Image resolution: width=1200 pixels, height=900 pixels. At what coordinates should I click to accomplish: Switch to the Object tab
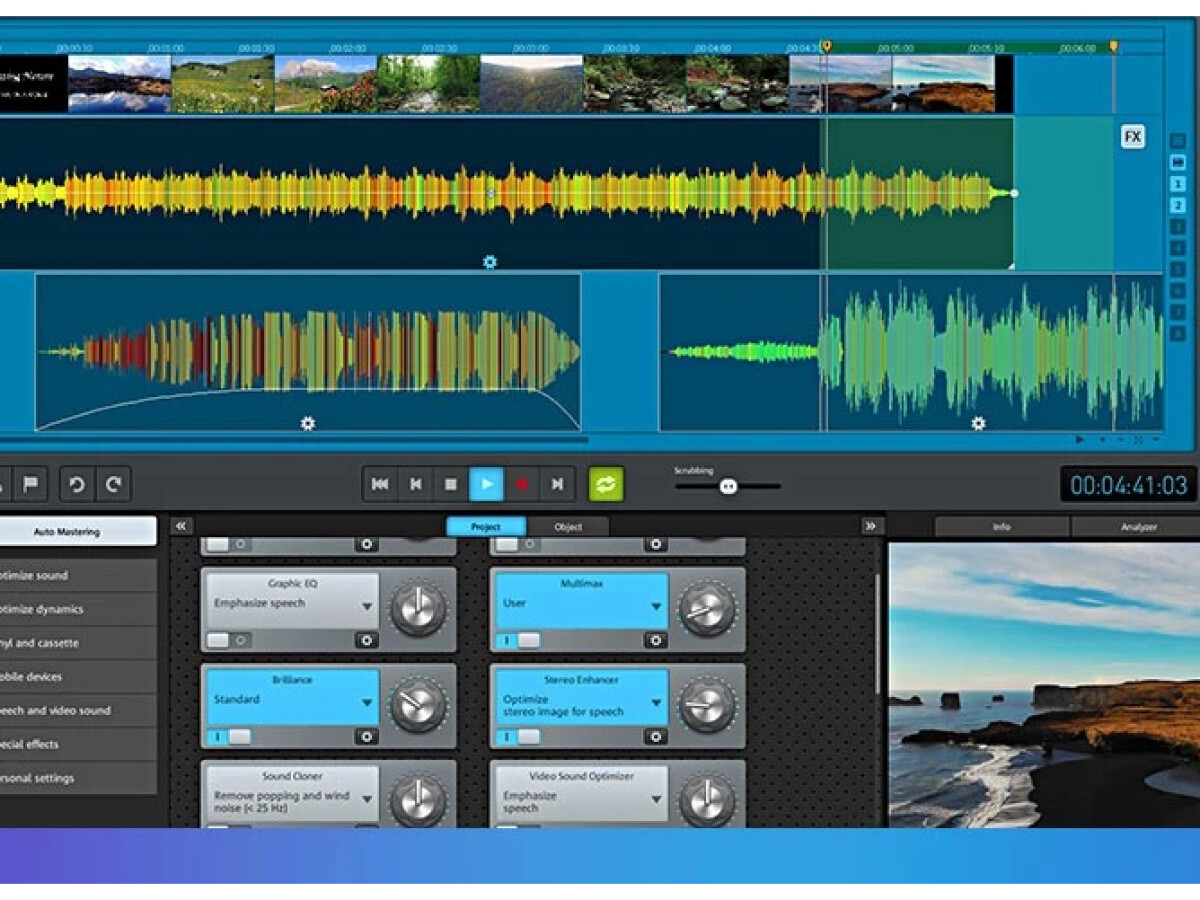pos(568,527)
